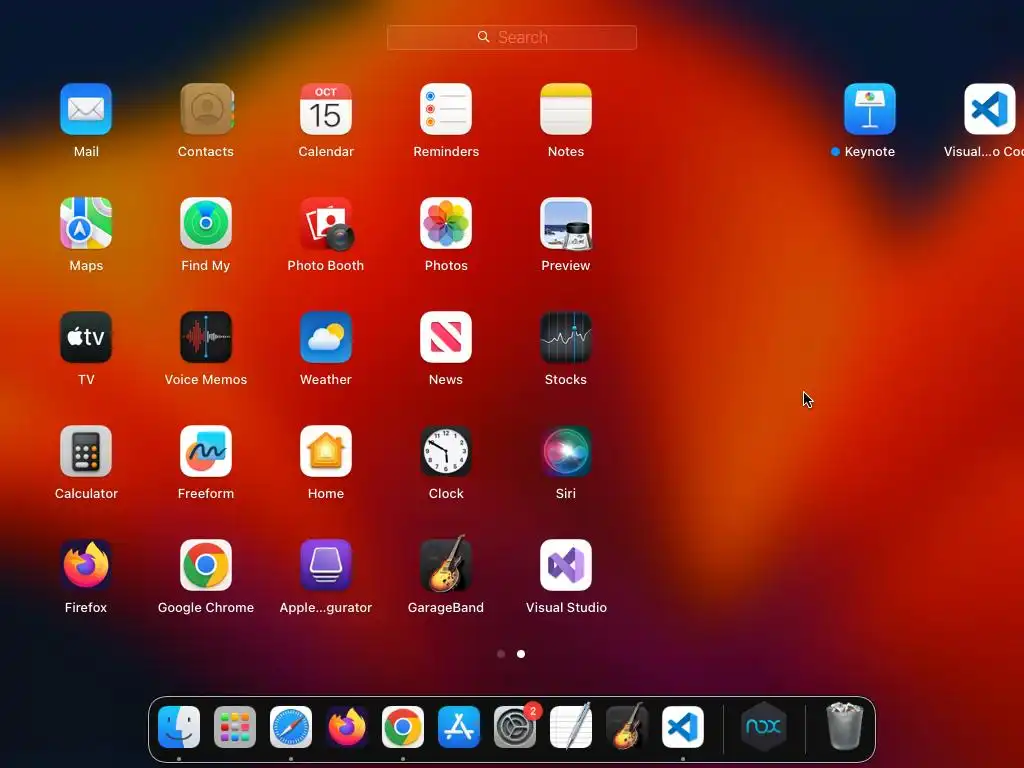The image size is (1024, 768).
Task: Launch Firefox from the Launchpad grid
Action: click(86, 565)
